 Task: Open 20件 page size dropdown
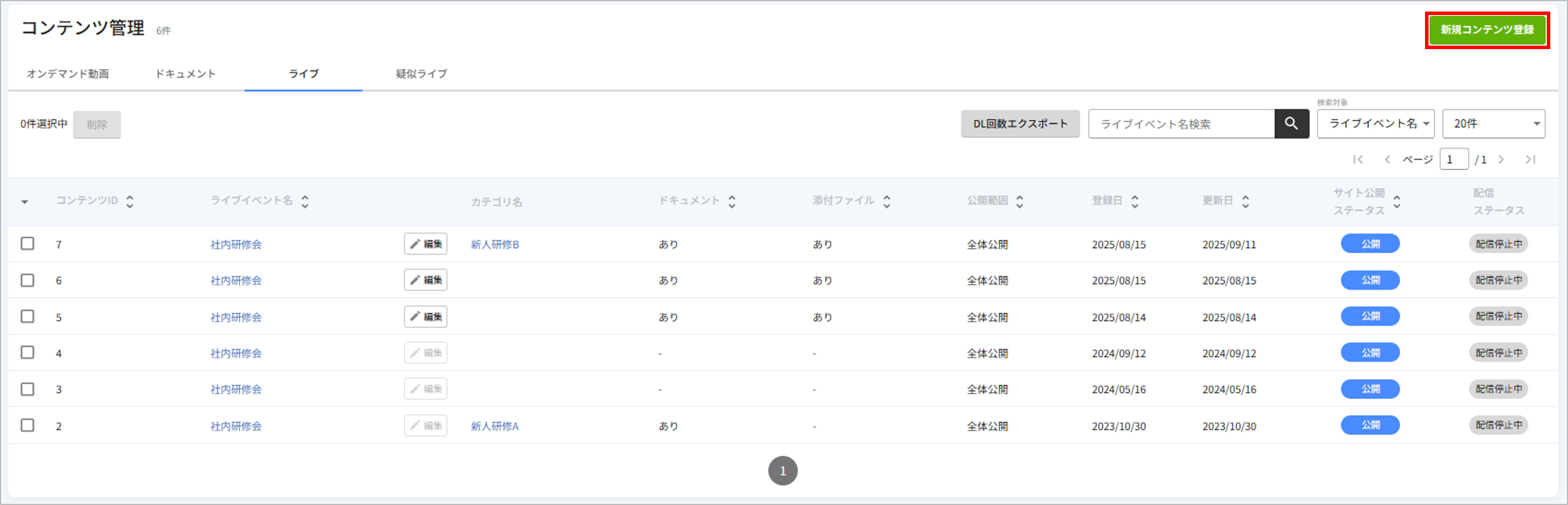[x=1494, y=124]
